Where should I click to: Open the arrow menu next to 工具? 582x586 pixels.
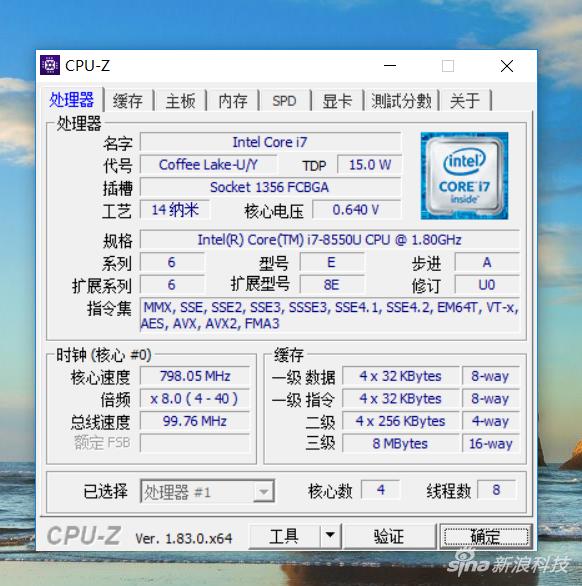[330, 536]
